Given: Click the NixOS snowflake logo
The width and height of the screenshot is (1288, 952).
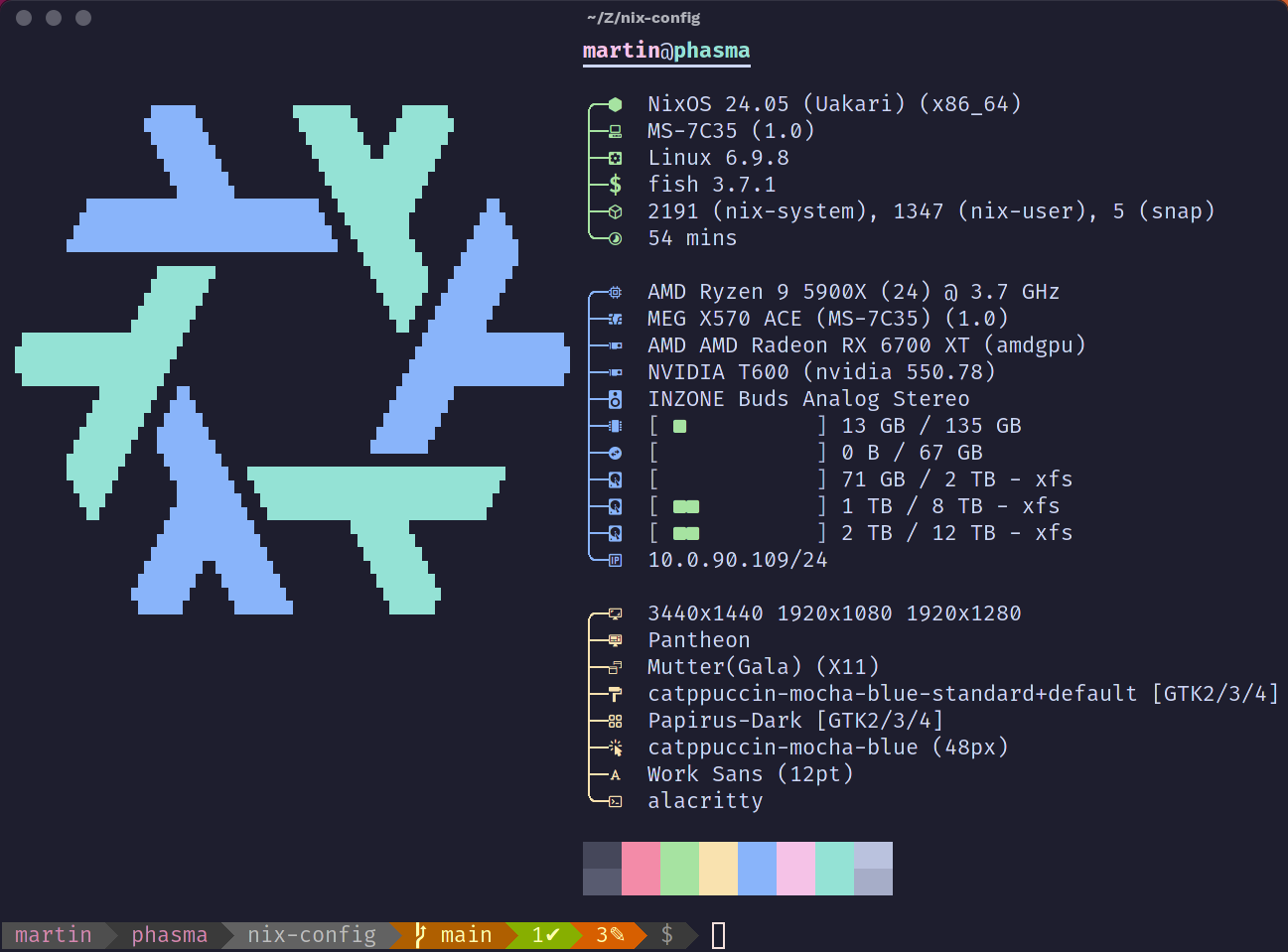Looking at the screenshot, I should (293, 360).
